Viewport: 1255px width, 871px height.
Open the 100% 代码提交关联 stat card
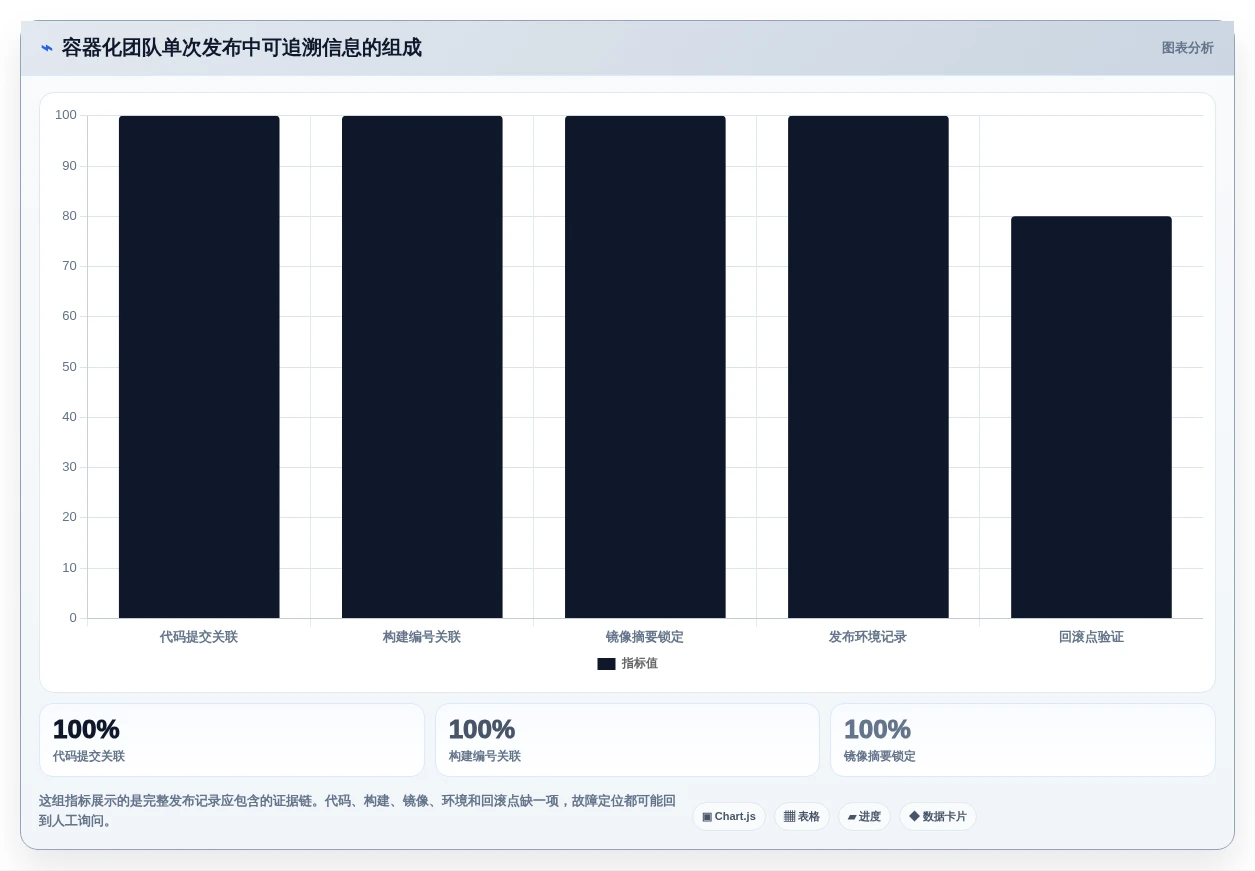point(232,740)
